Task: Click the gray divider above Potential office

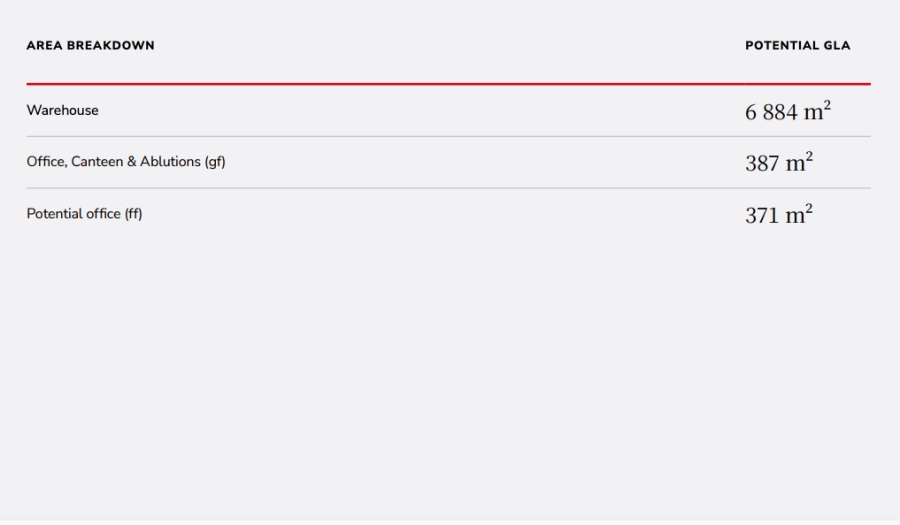Action: [448, 188]
